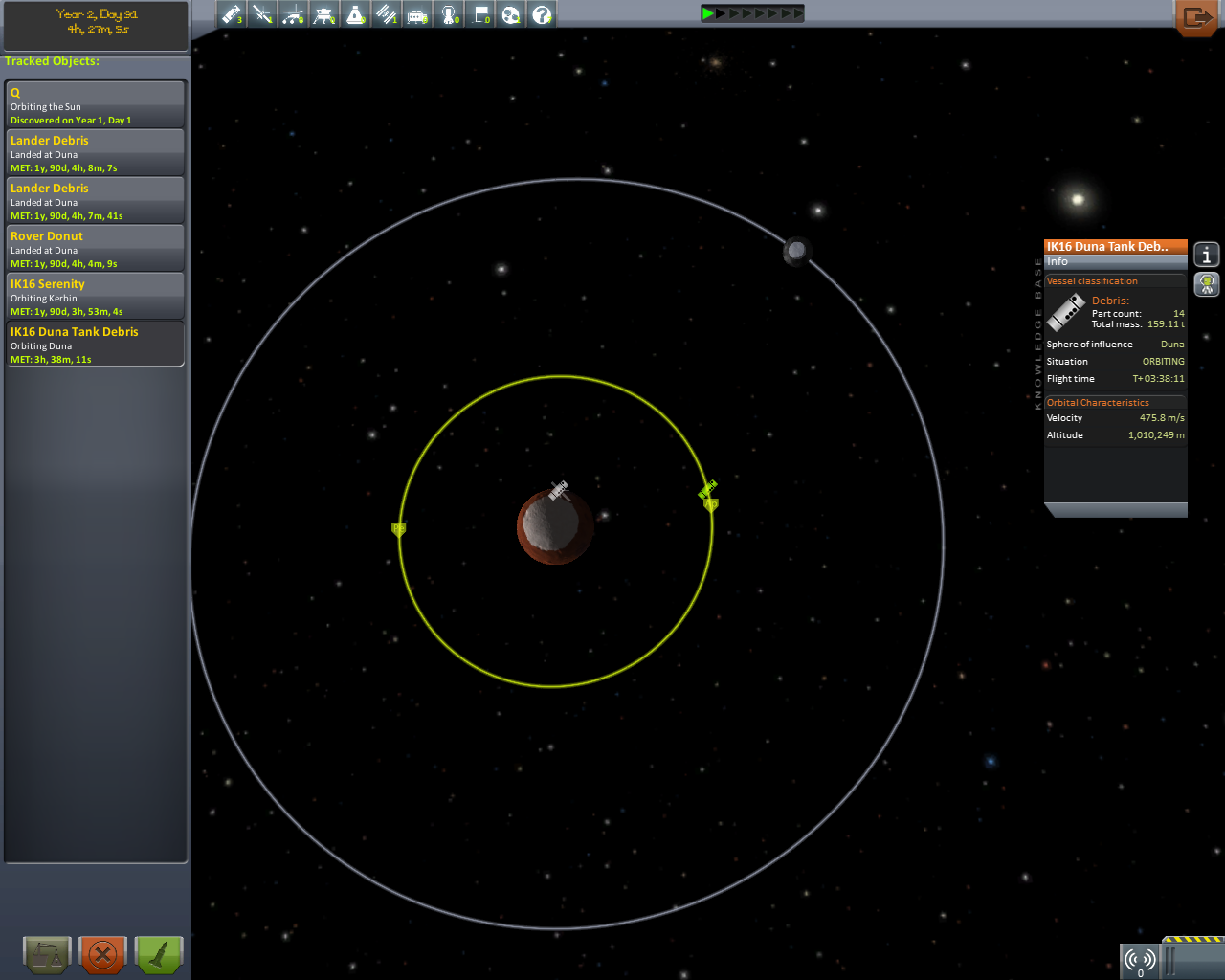
Task: Open the Crew kerbal info button
Action: (1207, 284)
